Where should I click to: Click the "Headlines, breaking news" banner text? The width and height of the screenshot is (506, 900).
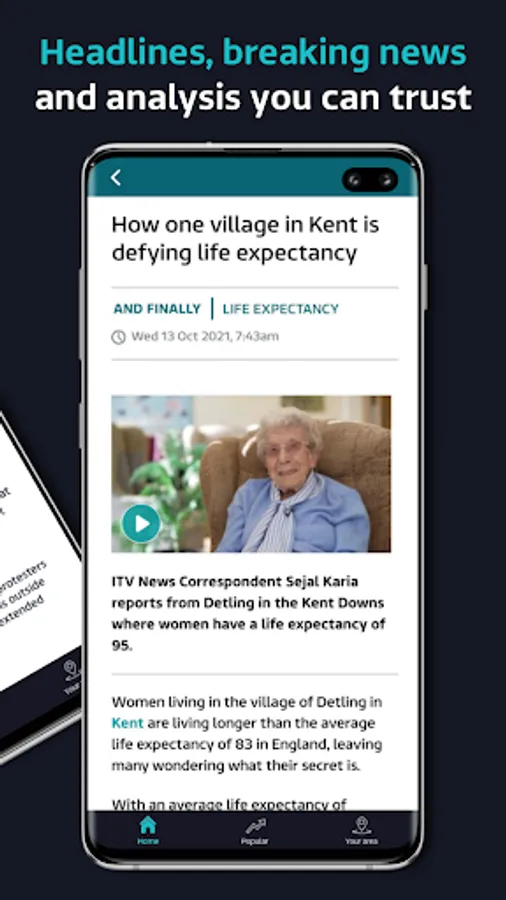253,53
